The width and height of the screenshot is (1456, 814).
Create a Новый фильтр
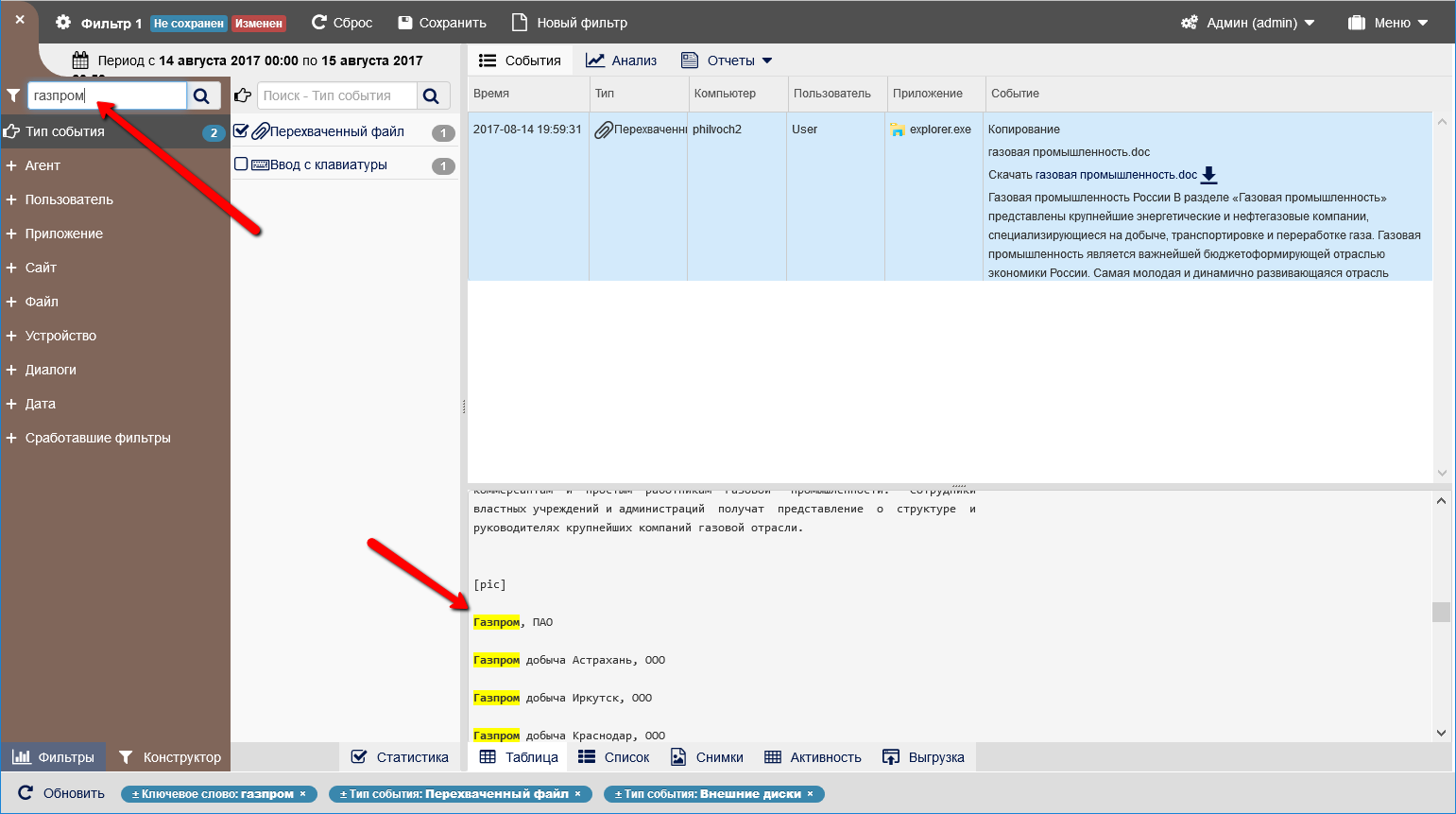[570, 22]
